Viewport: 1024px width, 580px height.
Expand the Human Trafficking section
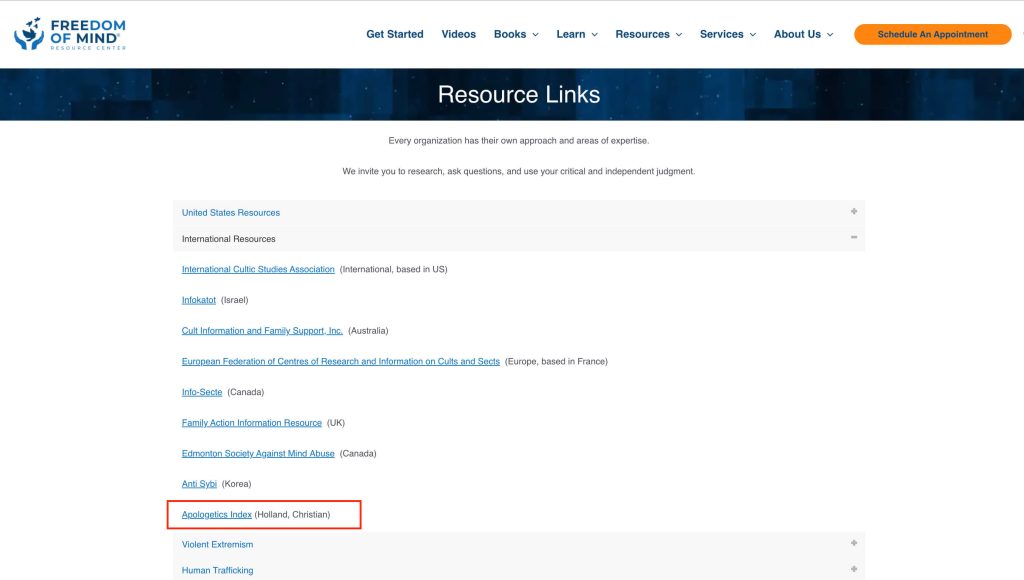point(519,570)
